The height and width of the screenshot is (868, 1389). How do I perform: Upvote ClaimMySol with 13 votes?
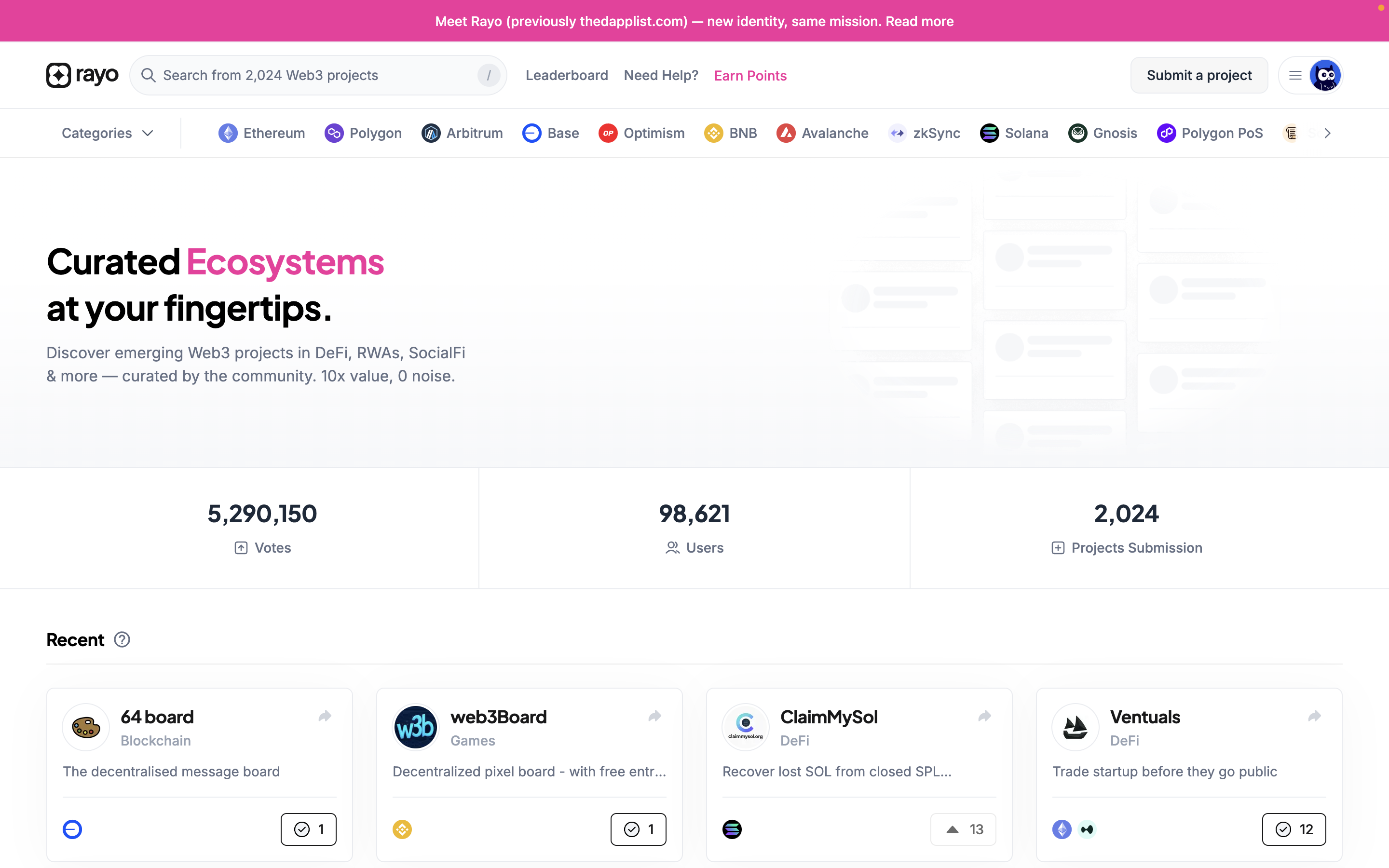coord(963,829)
